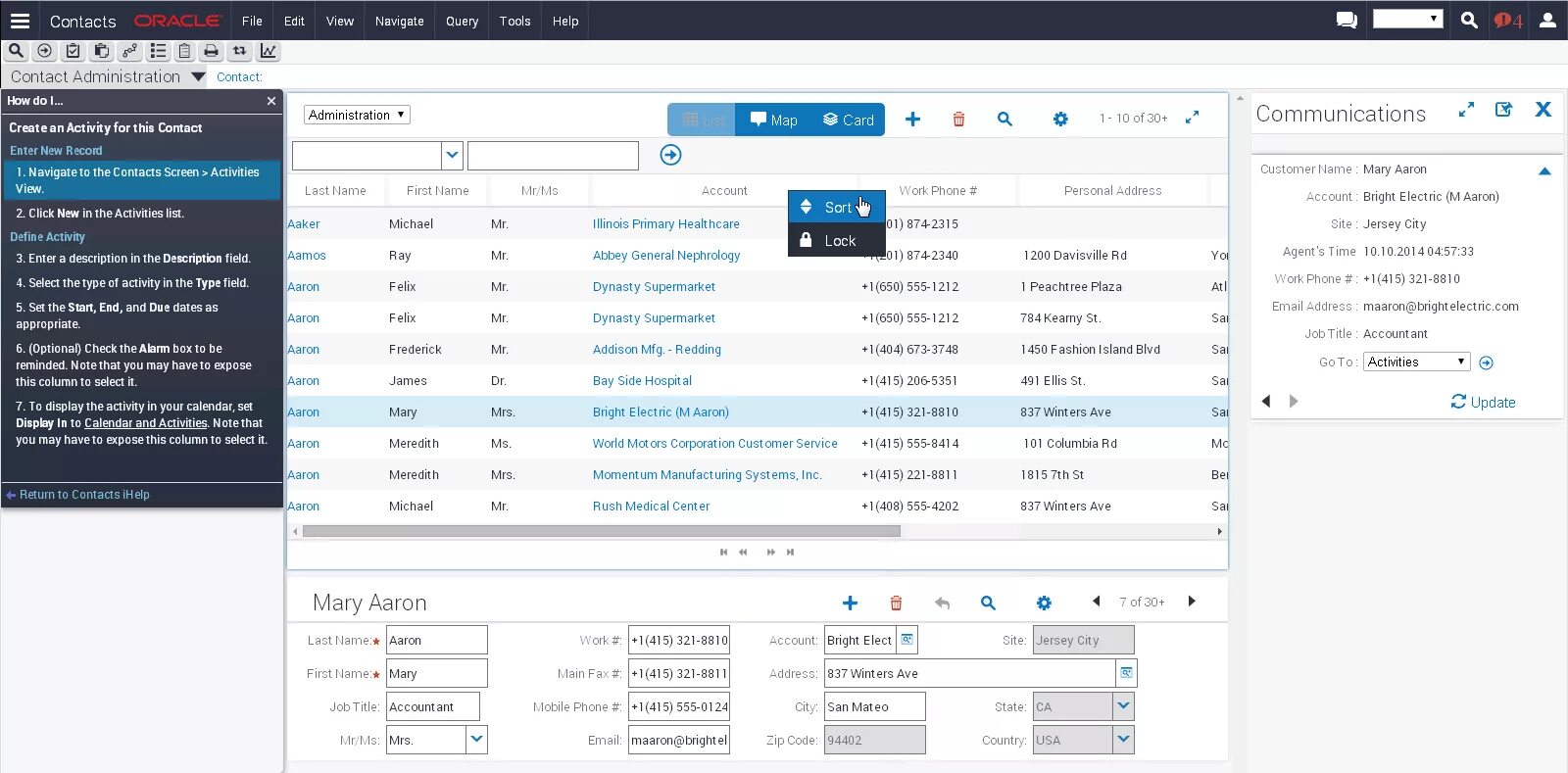This screenshot has height=773, width=1568.
Task: Open the Tools menu
Action: click(x=514, y=21)
